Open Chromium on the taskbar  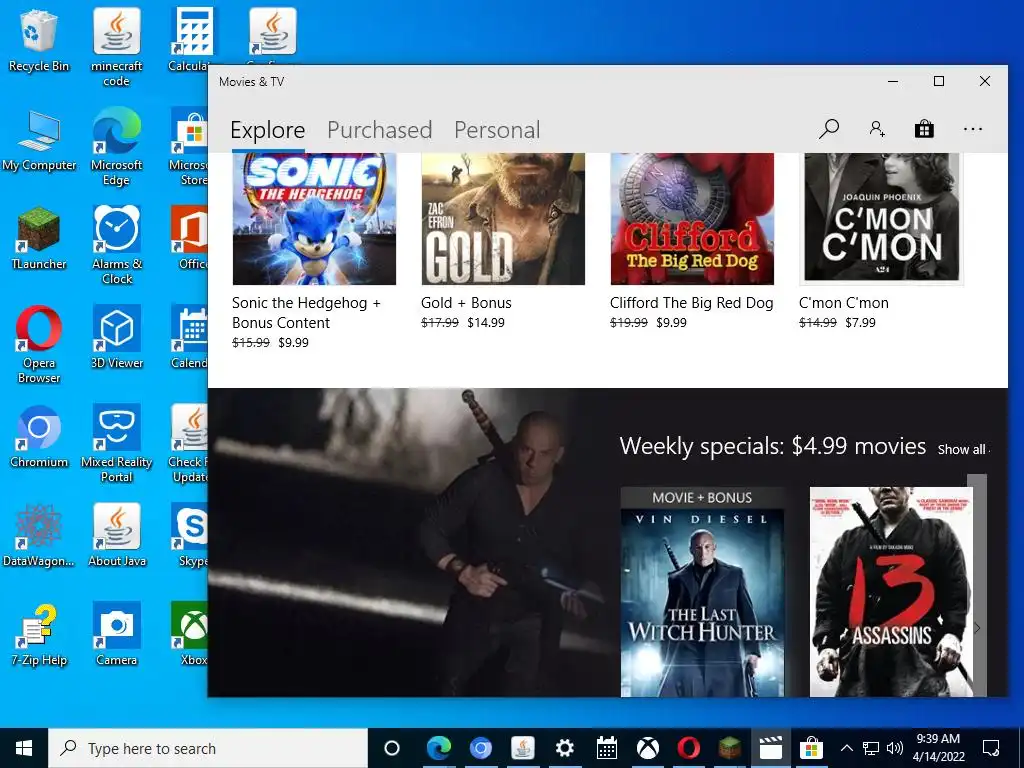point(480,748)
